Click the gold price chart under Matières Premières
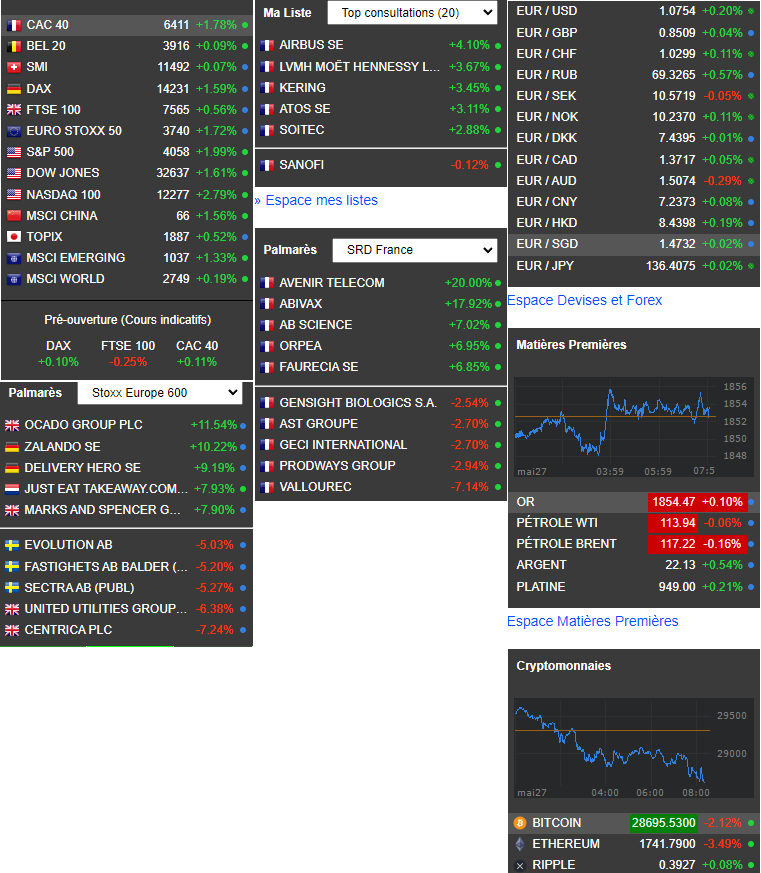Image resolution: width=761 pixels, height=873 pixels. pos(632,428)
